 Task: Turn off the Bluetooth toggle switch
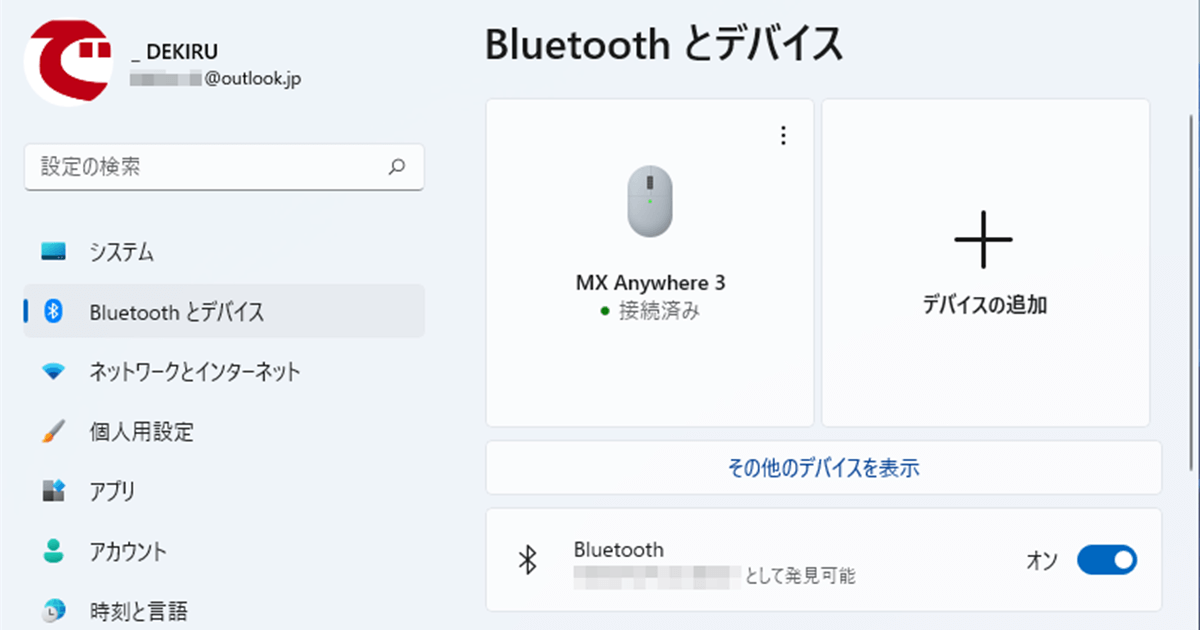[1106, 560]
